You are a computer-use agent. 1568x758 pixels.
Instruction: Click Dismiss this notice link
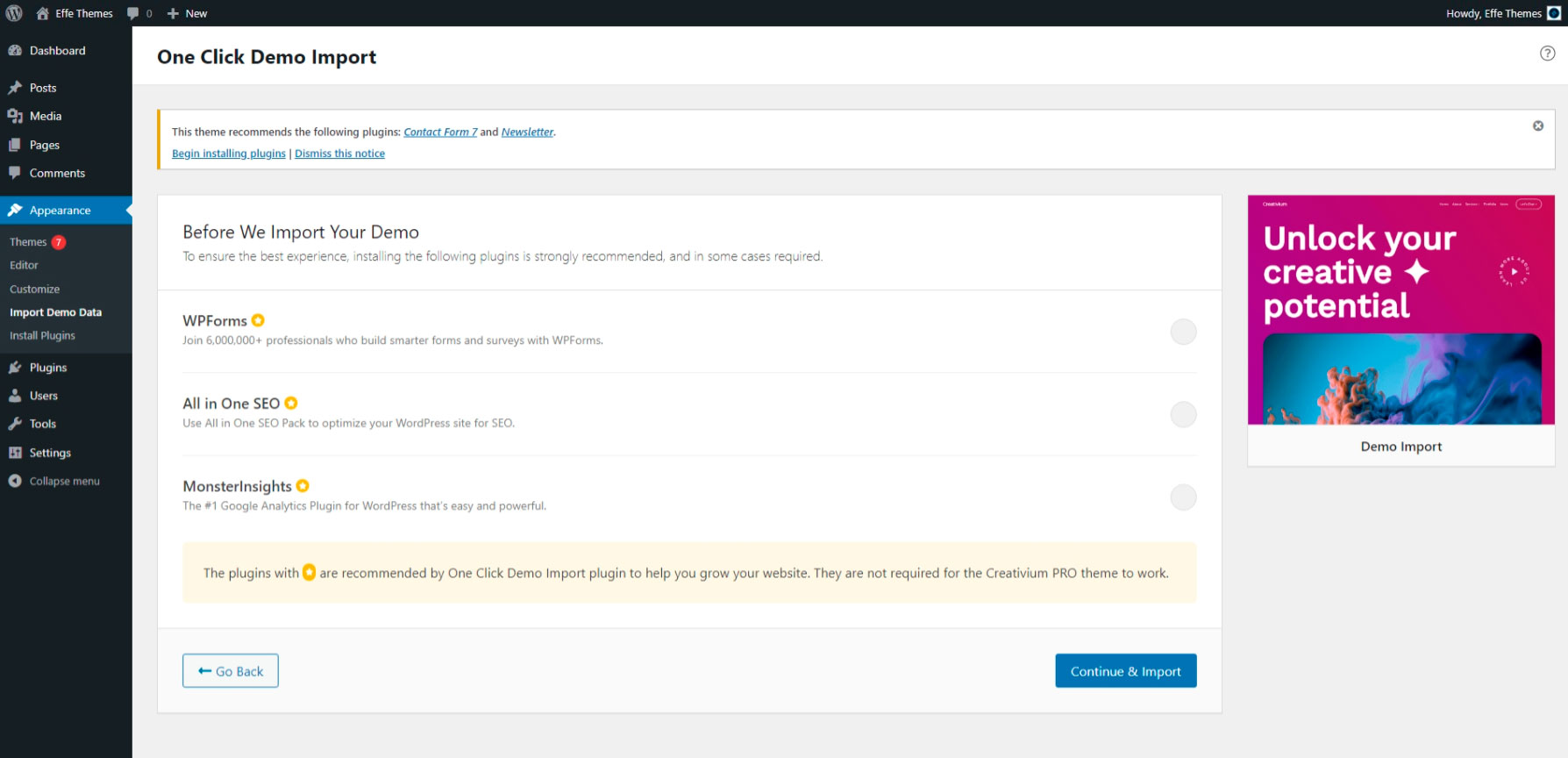339,154
